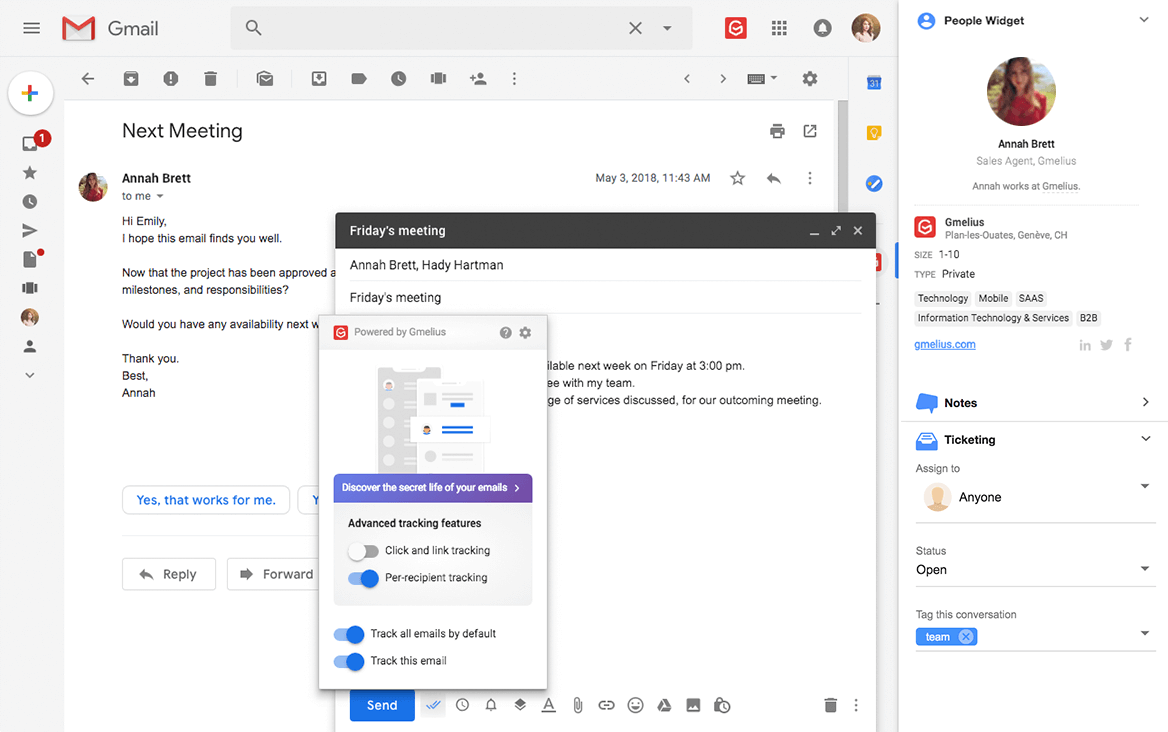Open notifications bell in header
The height and width of the screenshot is (732, 1168).
coord(822,28)
